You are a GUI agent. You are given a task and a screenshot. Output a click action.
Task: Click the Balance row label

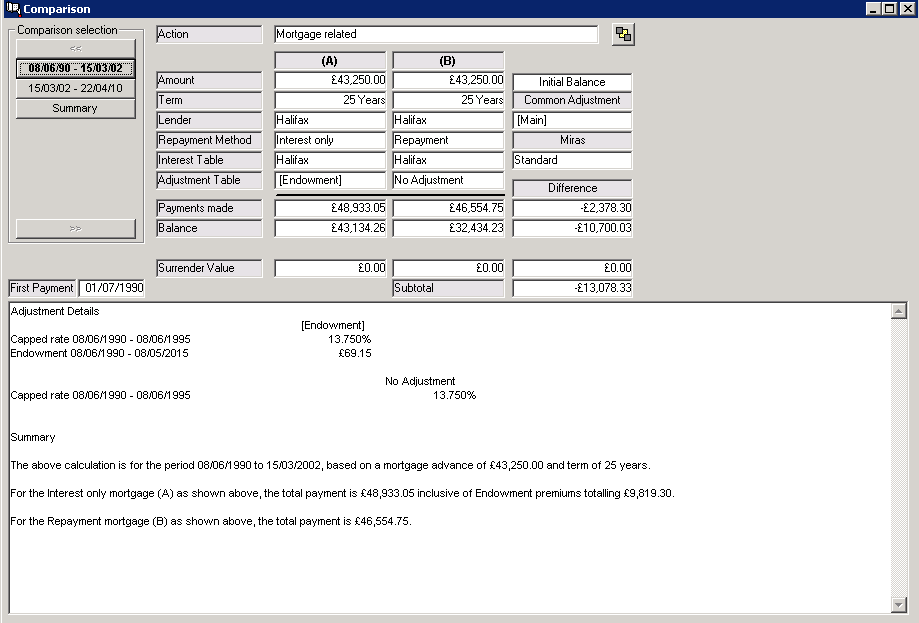click(x=209, y=228)
